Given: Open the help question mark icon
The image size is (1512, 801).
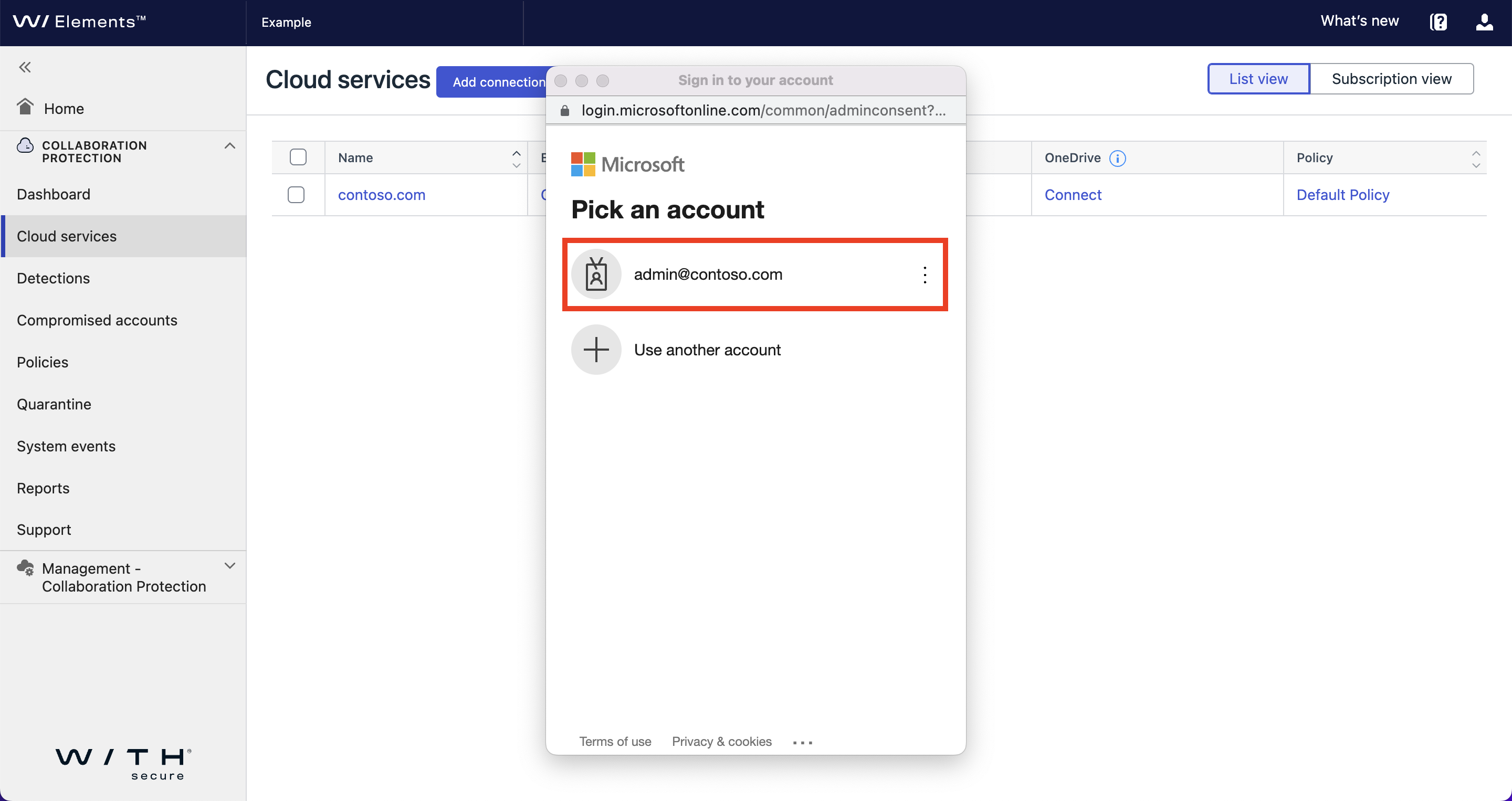Looking at the screenshot, I should coord(1438,22).
